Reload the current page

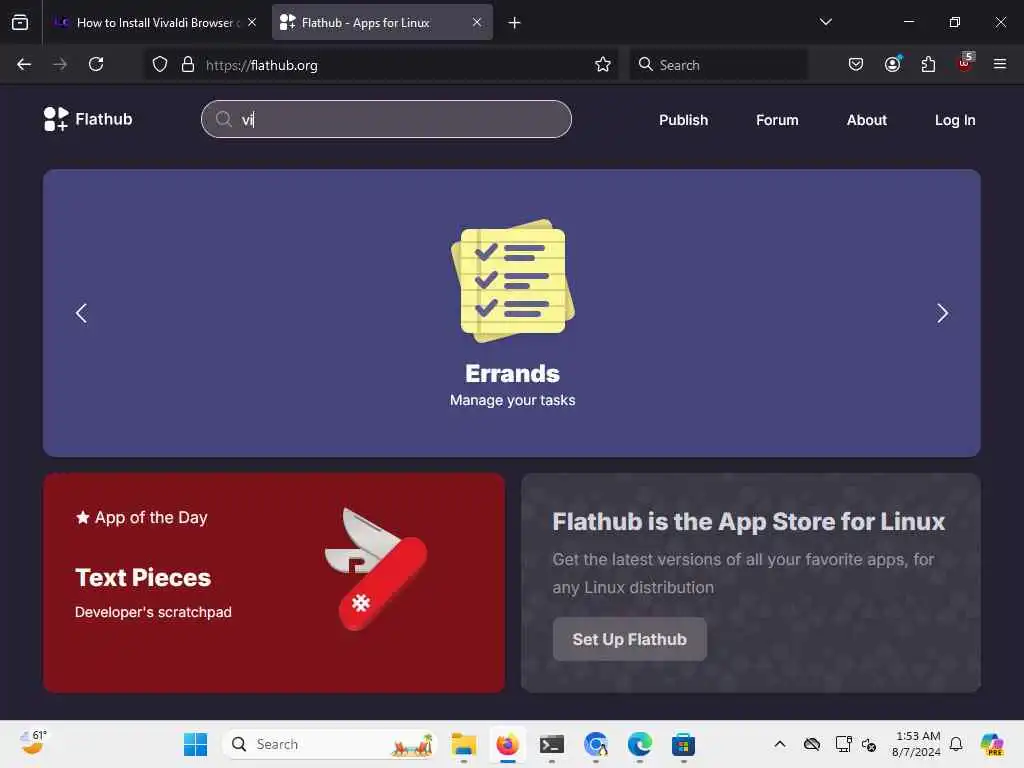96,64
